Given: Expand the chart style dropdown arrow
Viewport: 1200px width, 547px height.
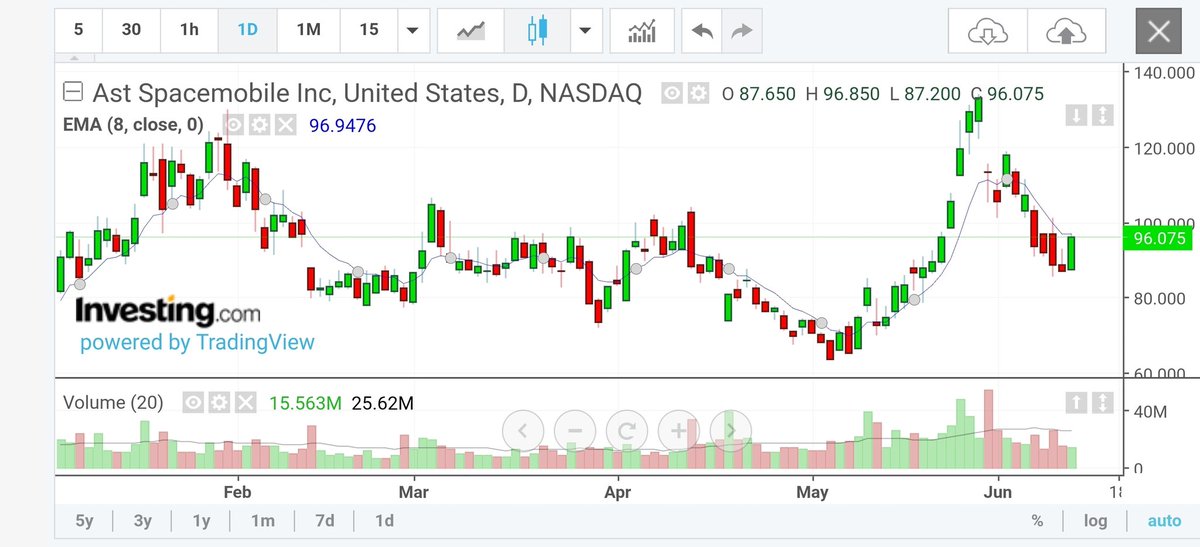Looking at the screenshot, I should [x=585, y=31].
